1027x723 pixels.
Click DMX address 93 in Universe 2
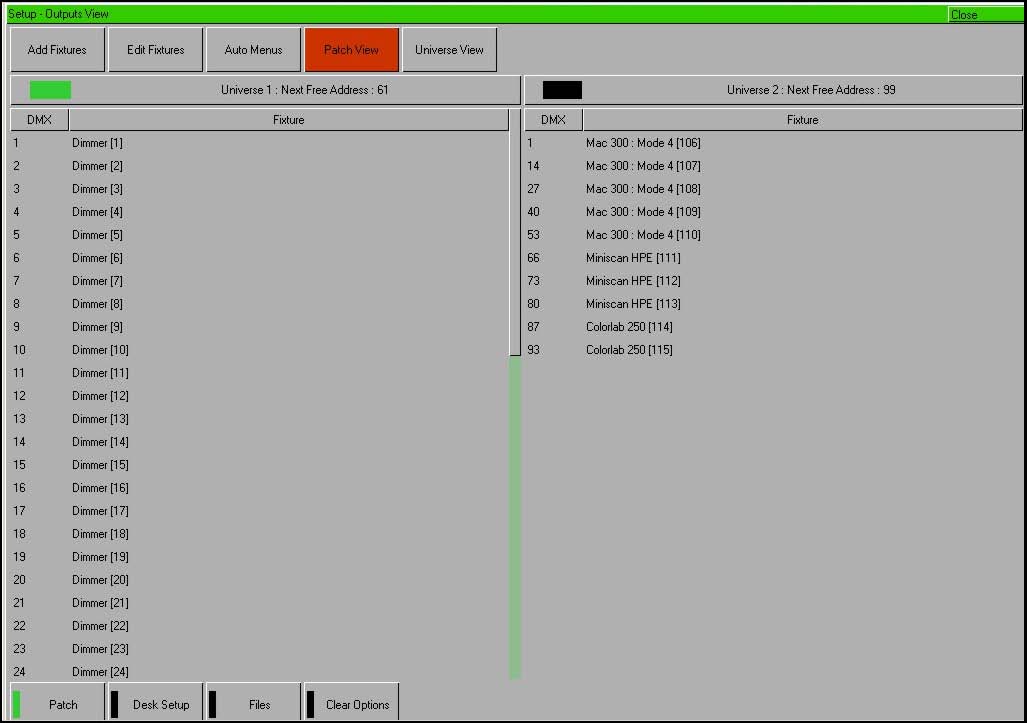533,350
